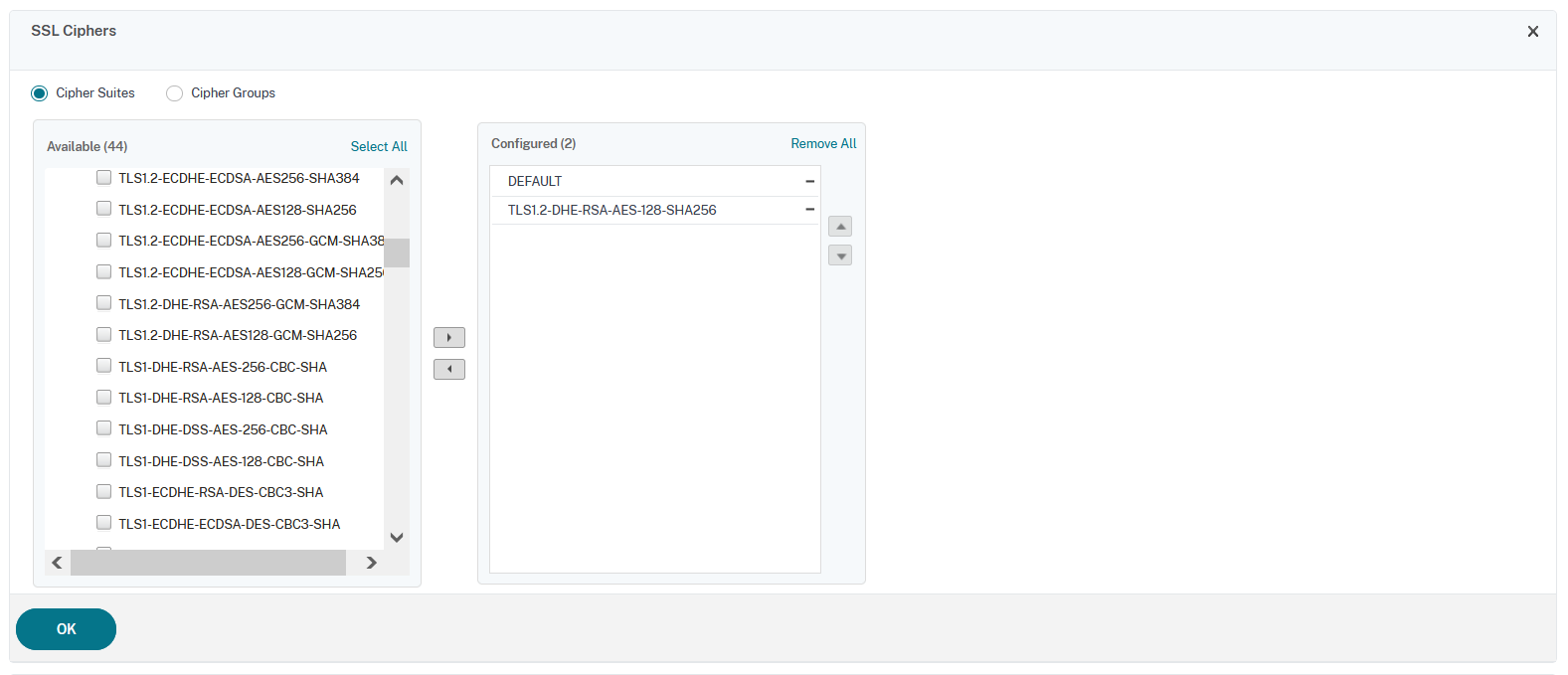
Task: Close the SSL Ciphers dialog
Action: coord(1532,32)
